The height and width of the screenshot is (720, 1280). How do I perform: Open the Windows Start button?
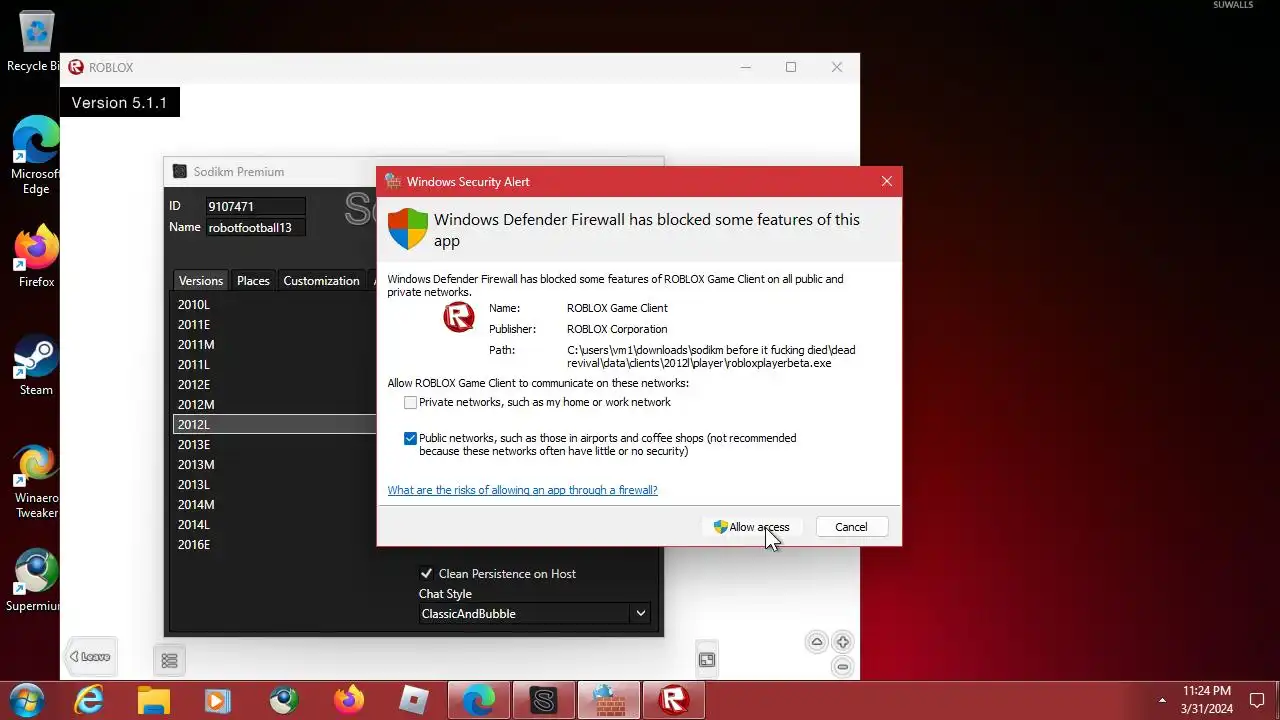click(x=26, y=699)
